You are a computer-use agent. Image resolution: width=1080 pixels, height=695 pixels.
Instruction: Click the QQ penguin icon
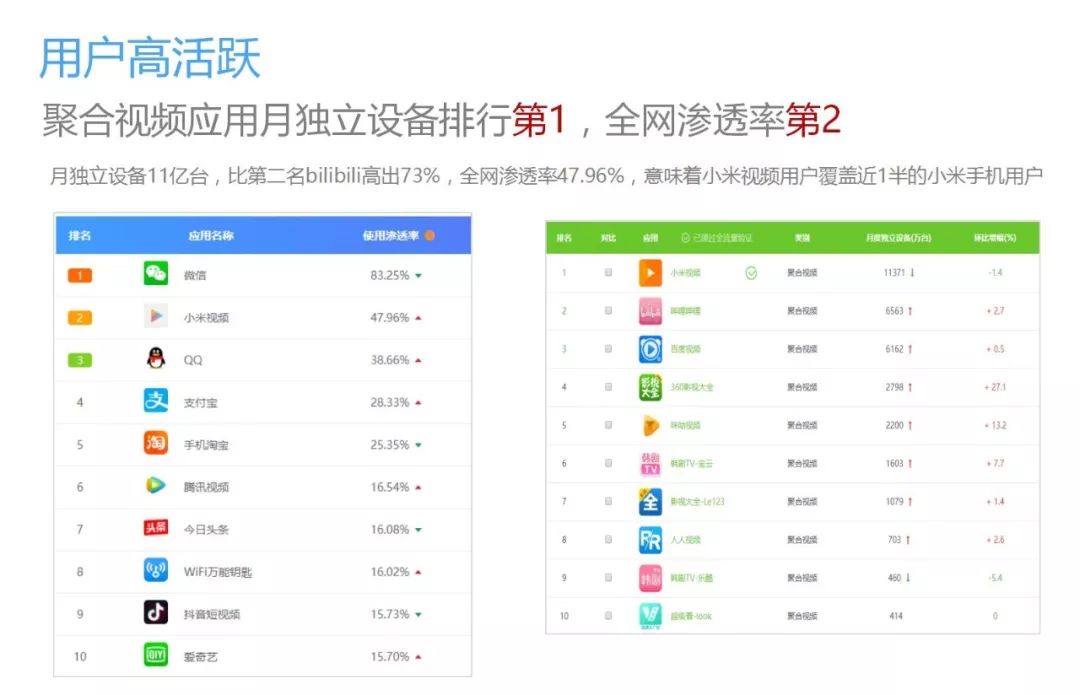pos(155,359)
